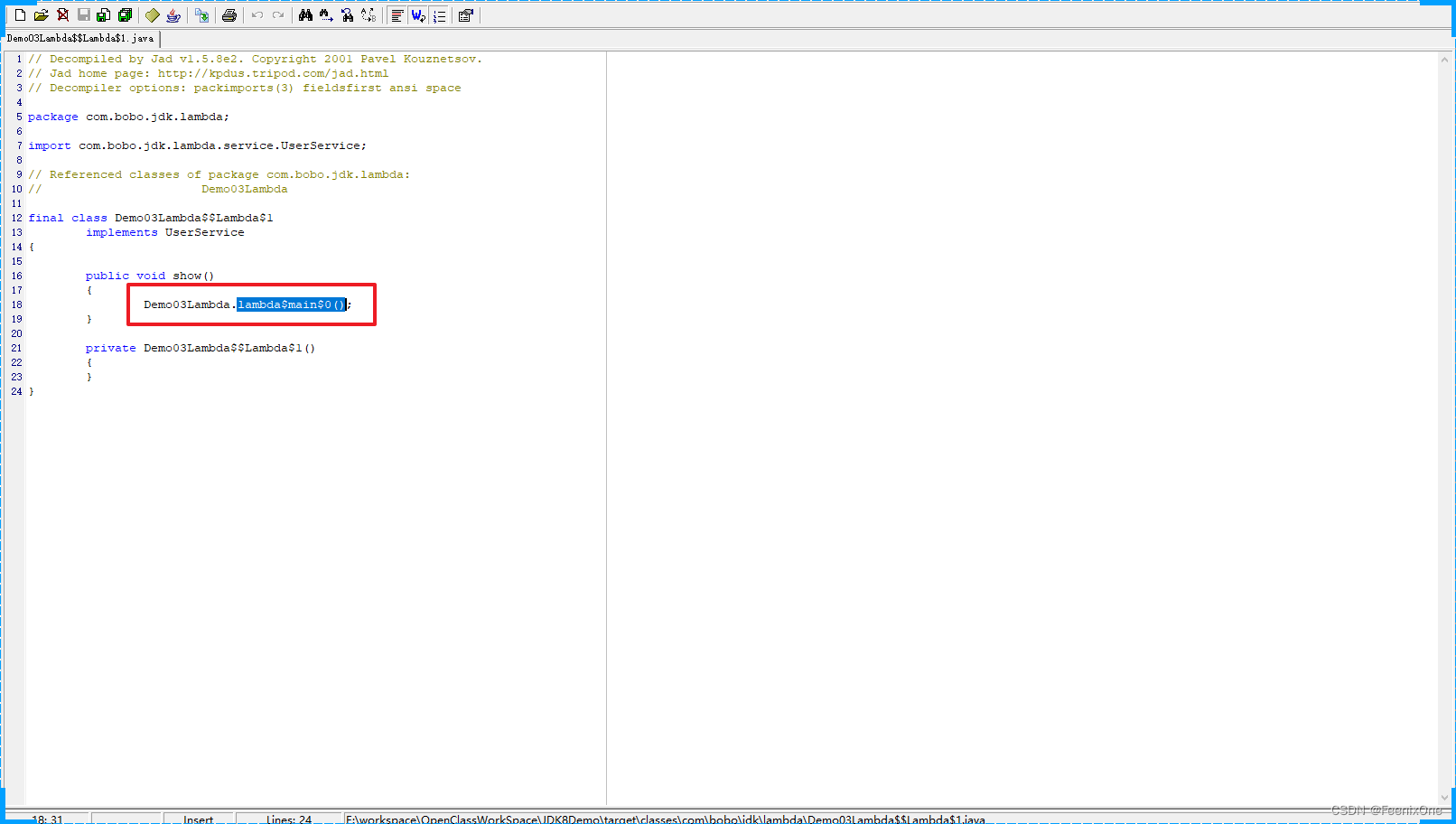The height and width of the screenshot is (824, 1456).
Task: Click the cursor position 18: 31 status
Action: pos(48,819)
